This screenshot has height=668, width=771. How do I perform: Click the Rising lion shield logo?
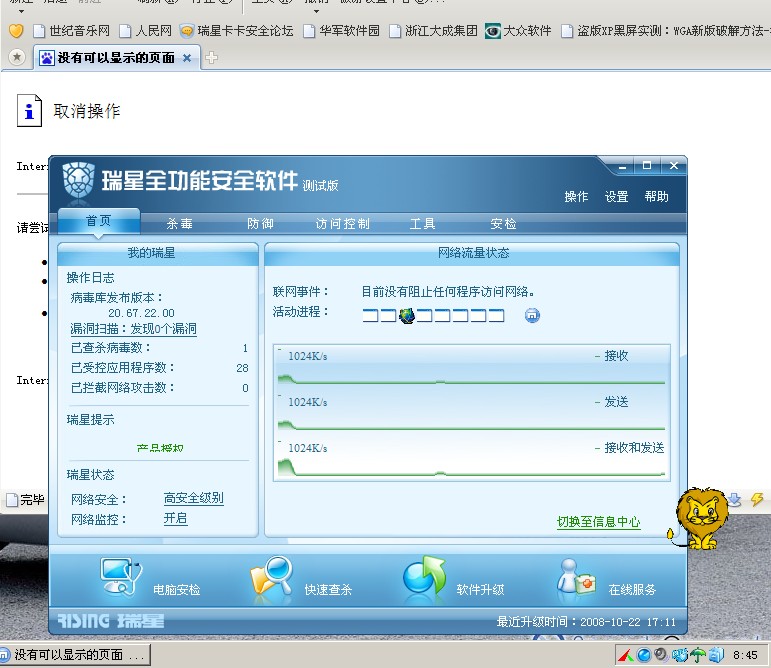[79, 180]
